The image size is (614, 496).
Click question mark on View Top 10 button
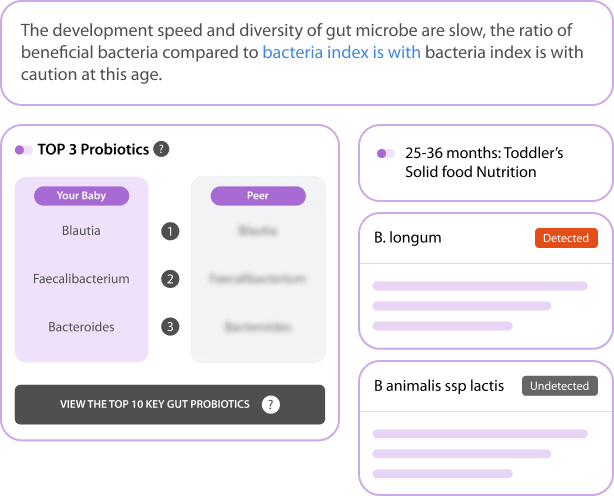tap(270, 405)
